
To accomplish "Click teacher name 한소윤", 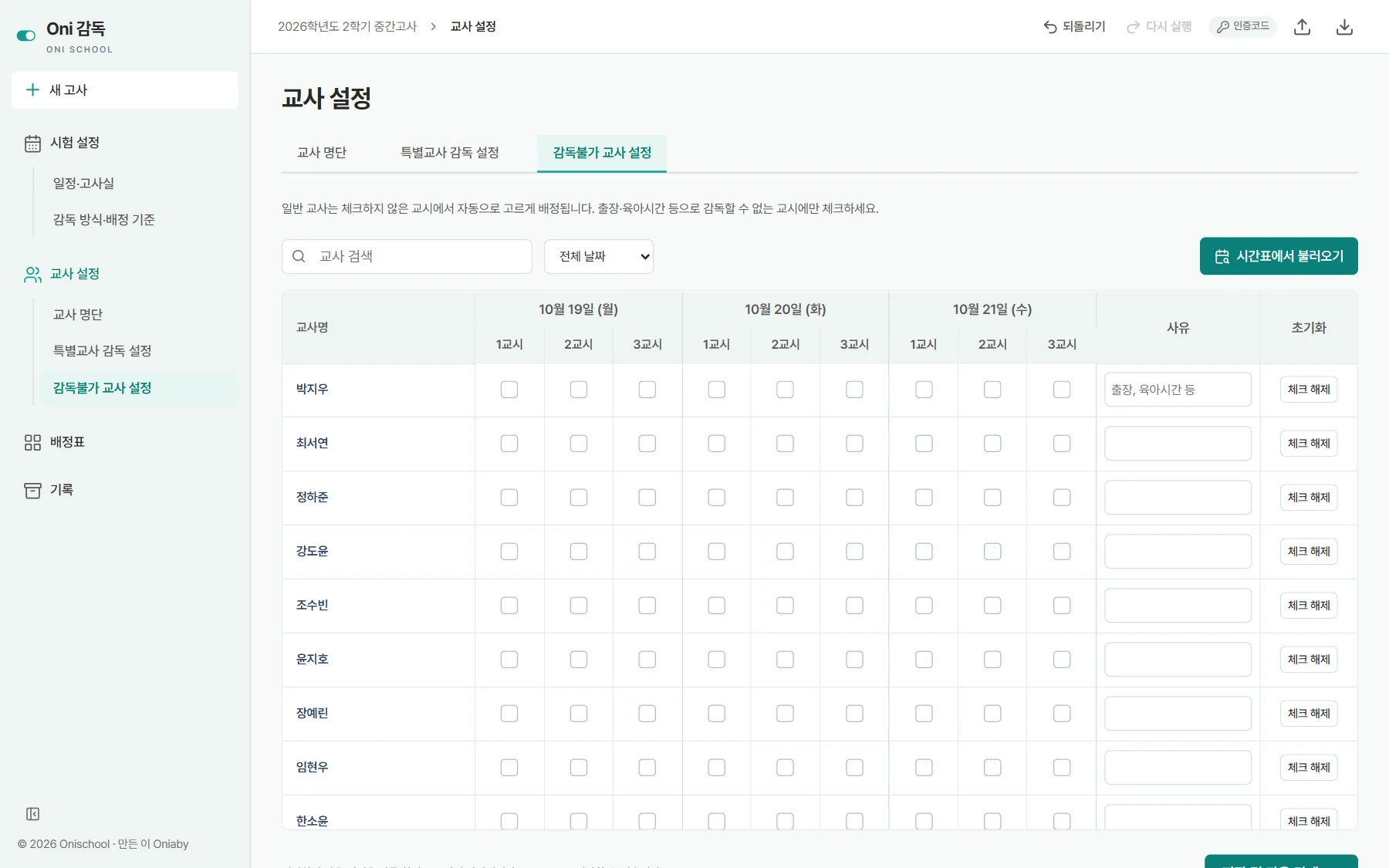I will (x=313, y=821).
